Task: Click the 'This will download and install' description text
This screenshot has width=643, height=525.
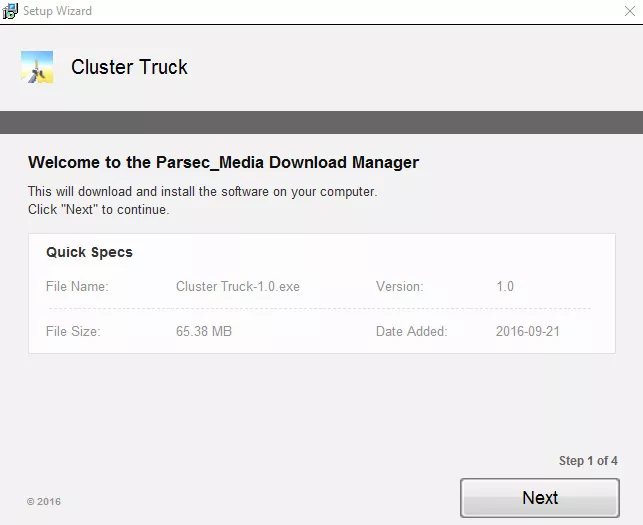Action: click(203, 192)
